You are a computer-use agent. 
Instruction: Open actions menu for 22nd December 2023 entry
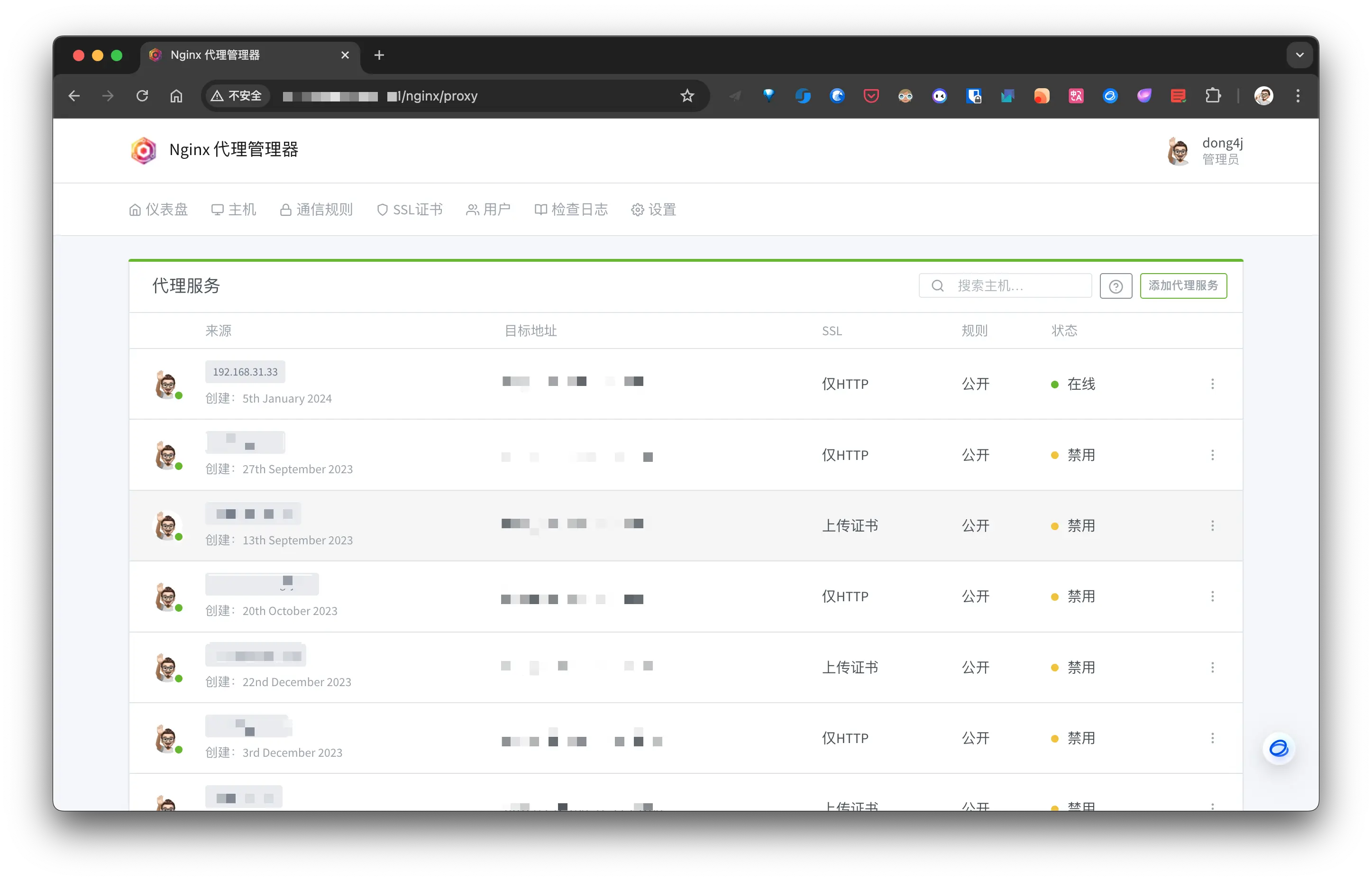(x=1212, y=668)
